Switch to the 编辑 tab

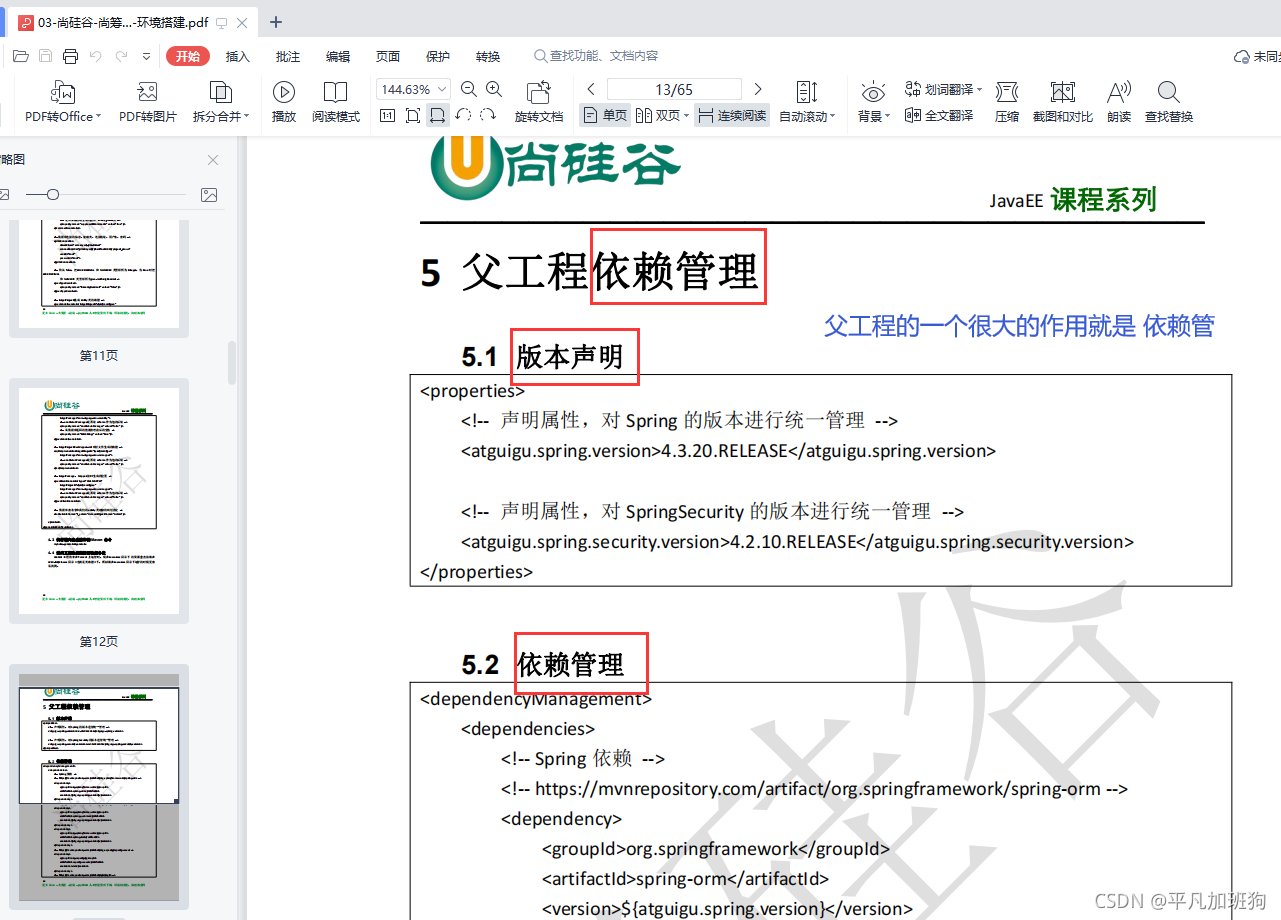click(x=338, y=56)
